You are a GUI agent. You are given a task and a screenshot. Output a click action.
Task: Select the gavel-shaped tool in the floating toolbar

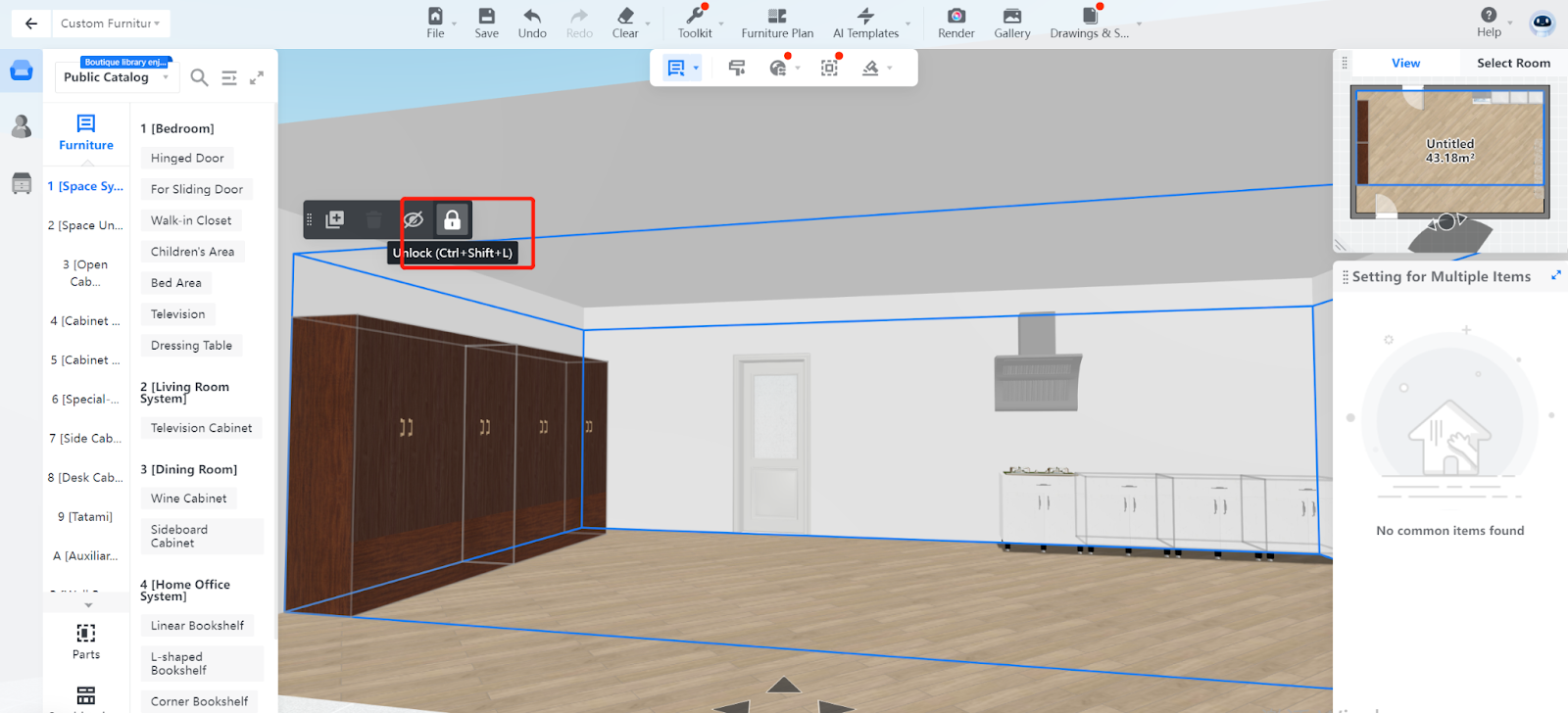coord(870,68)
